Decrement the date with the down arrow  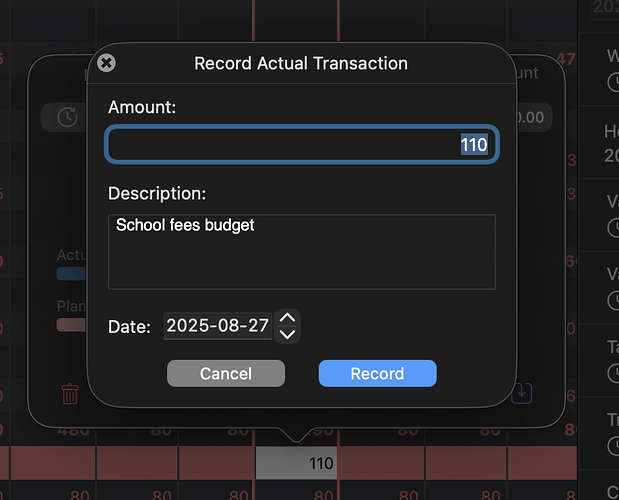point(287,334)
